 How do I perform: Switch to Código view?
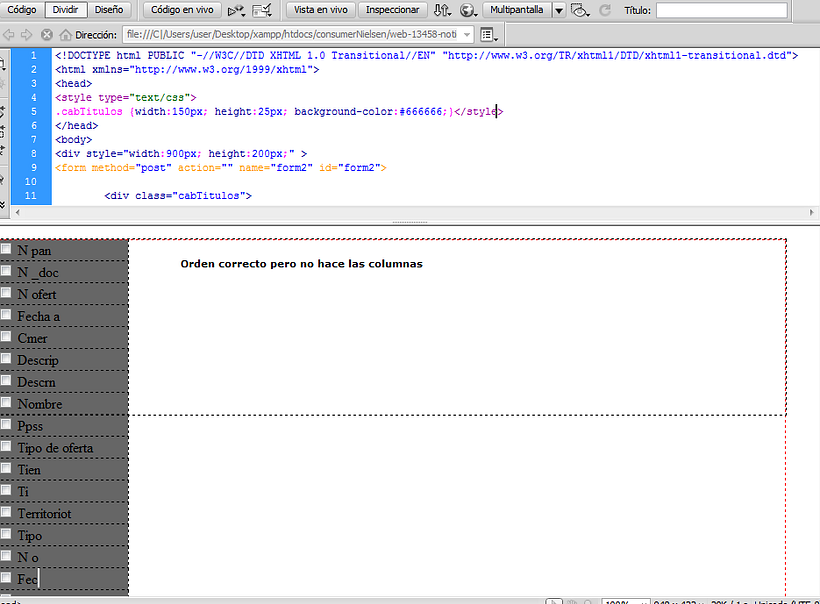coord(22,9)
